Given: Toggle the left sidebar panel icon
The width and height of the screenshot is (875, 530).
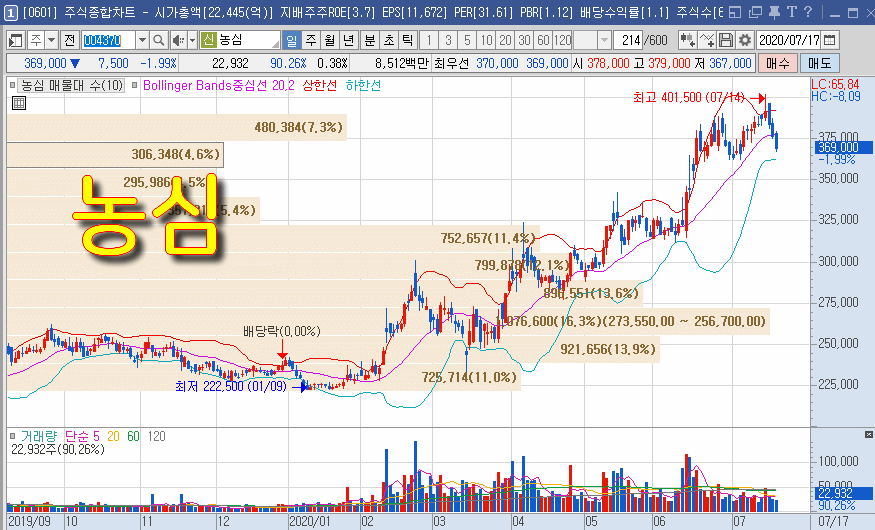Looking at the screenshot, I should 15,40.
